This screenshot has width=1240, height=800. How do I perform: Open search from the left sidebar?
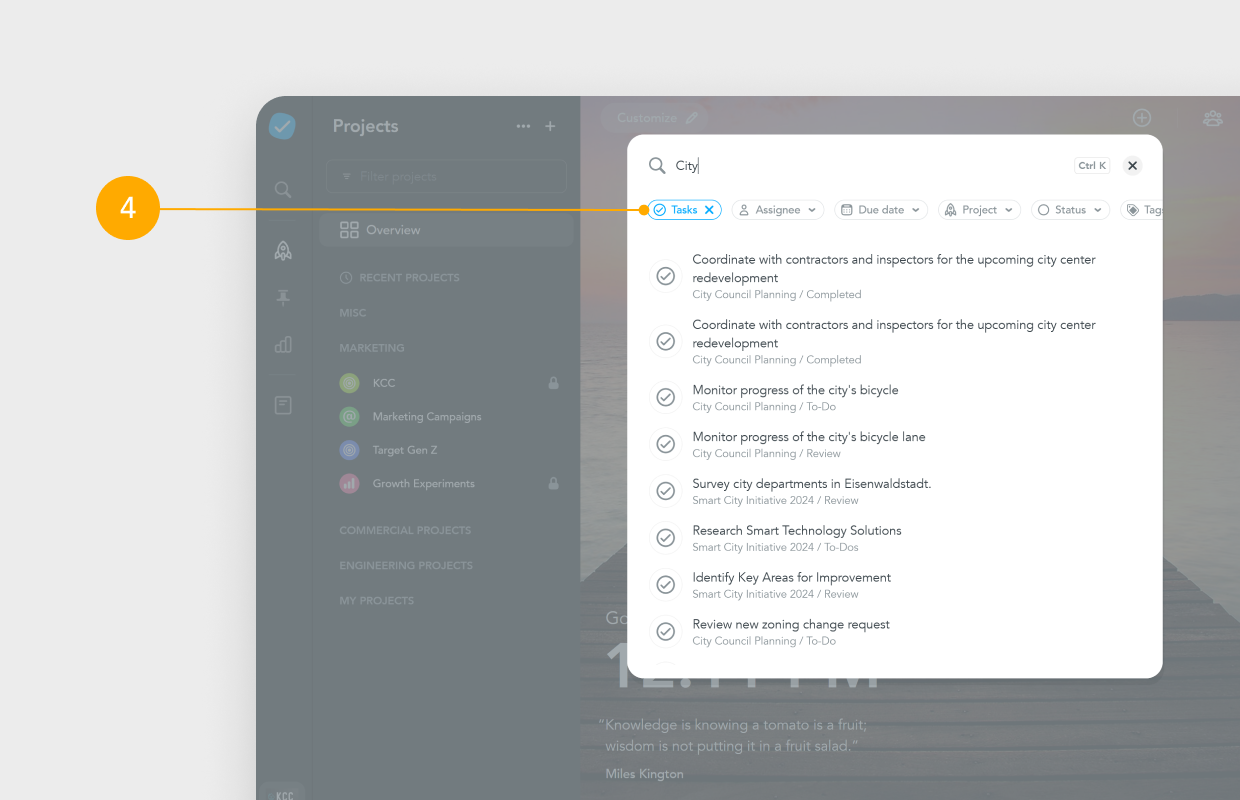pyautogui.click(x=283, y=189)
